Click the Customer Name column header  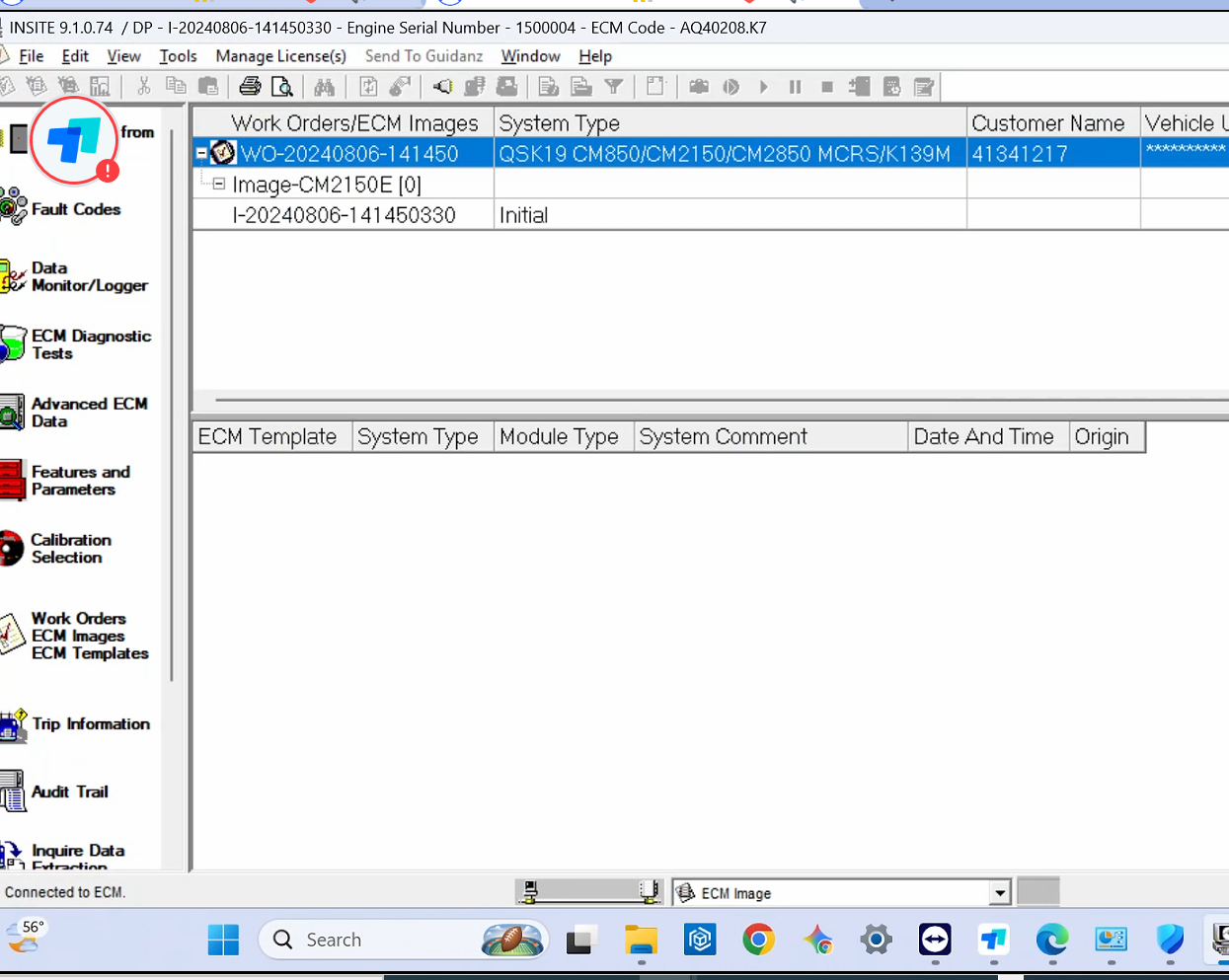(1053, 122)
